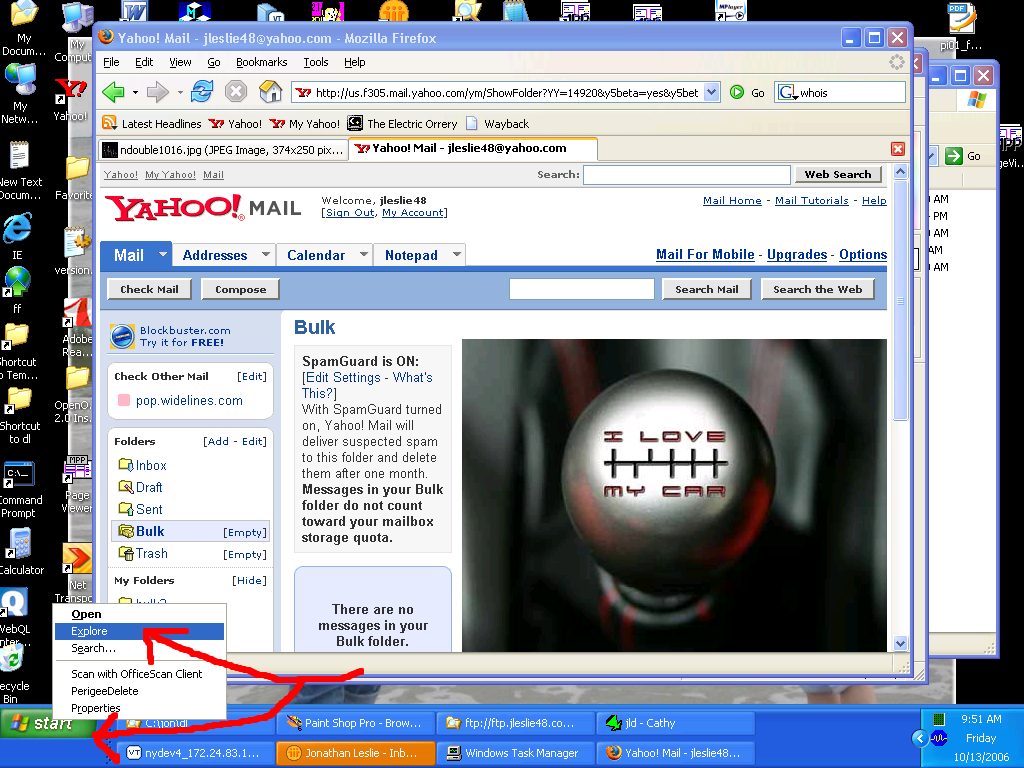Switch to the ndouble1016.jpg tab

[223, 149]
